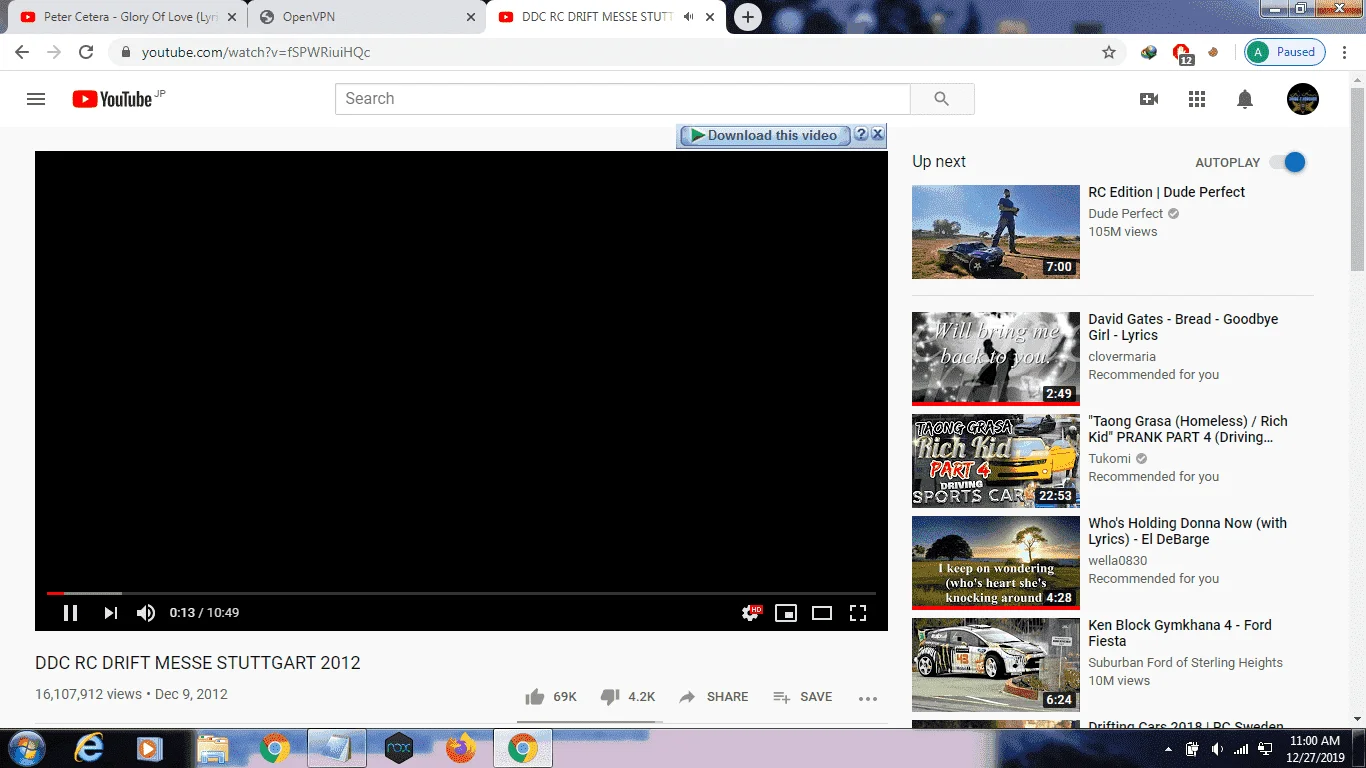The width and height of the screenshot is (1366, 768).
Task: Close the OpenVPN tab
Action: [x=471, y=17]
